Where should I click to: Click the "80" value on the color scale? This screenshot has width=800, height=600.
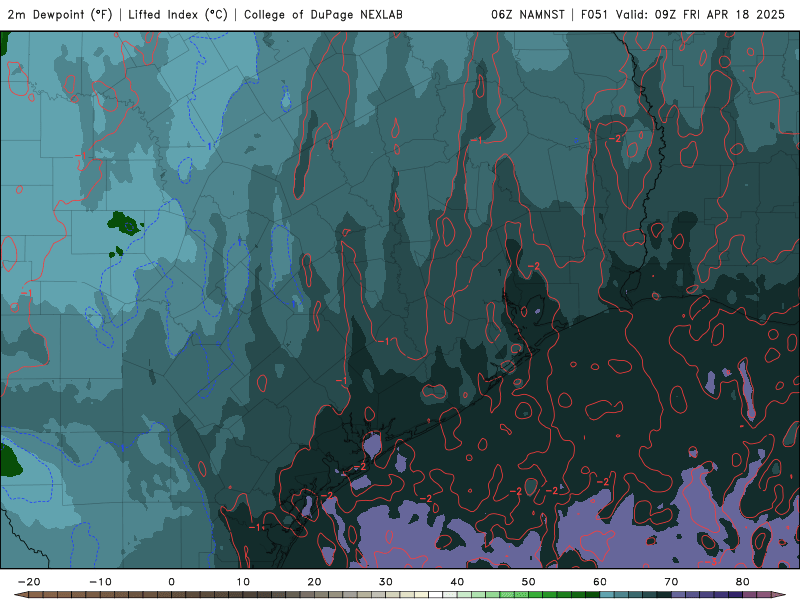click(x=743, y=582)
